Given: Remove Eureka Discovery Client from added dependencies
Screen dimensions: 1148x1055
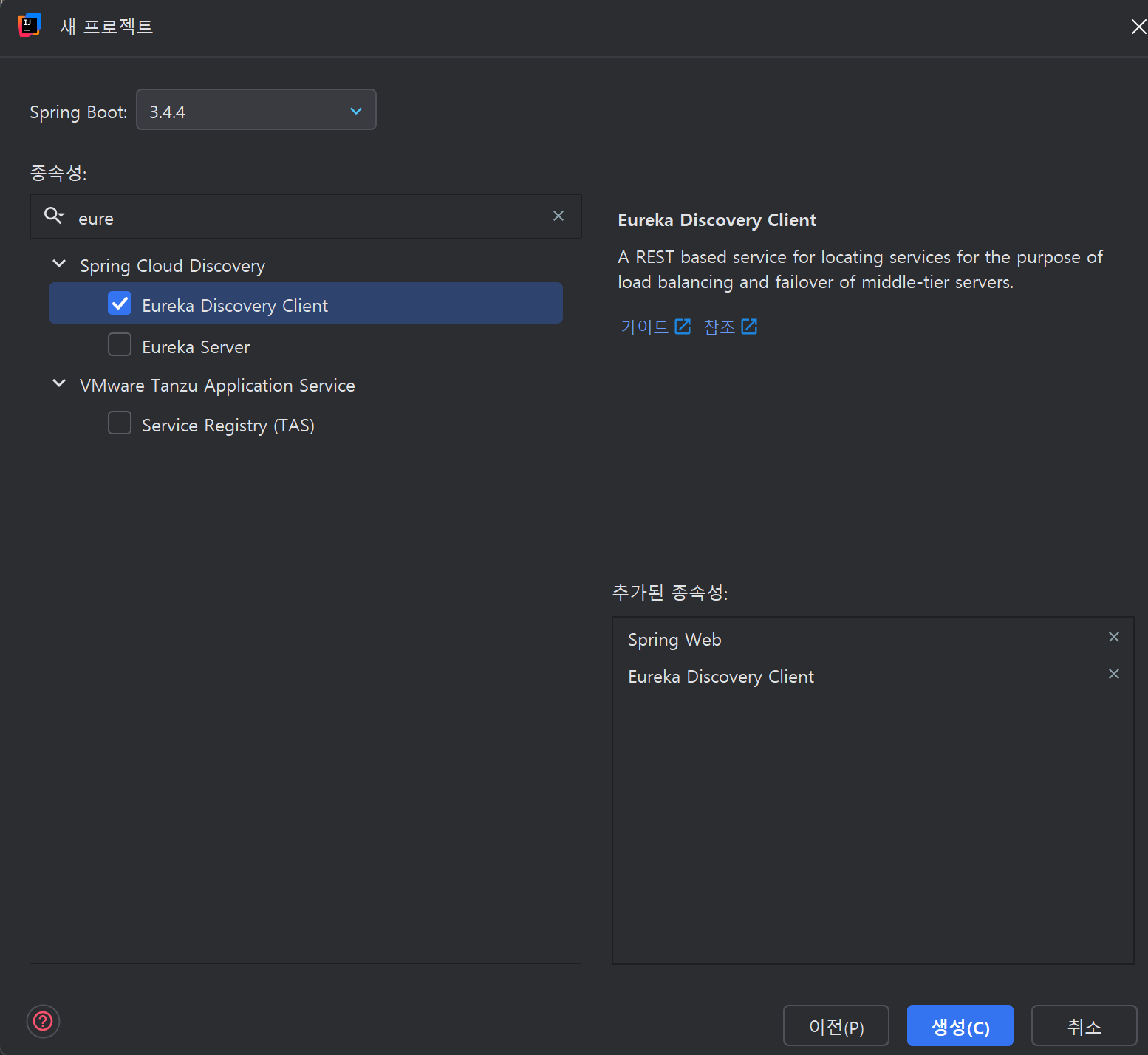Looking at the screenshot, I should click(1114, 674).
